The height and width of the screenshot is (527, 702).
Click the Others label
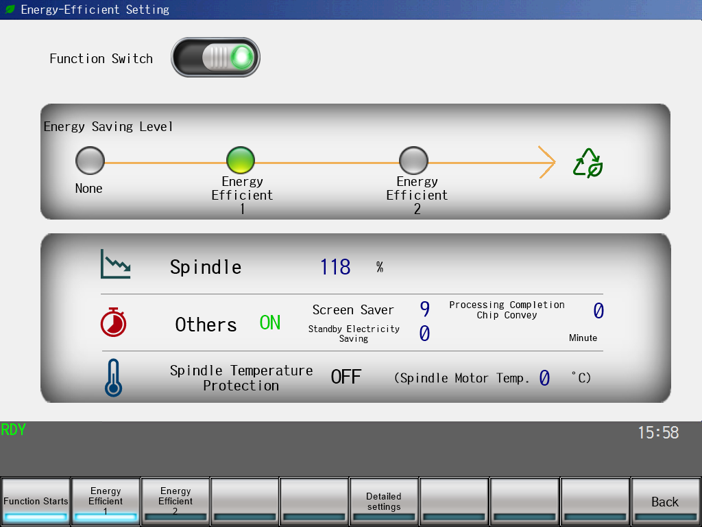205,325
